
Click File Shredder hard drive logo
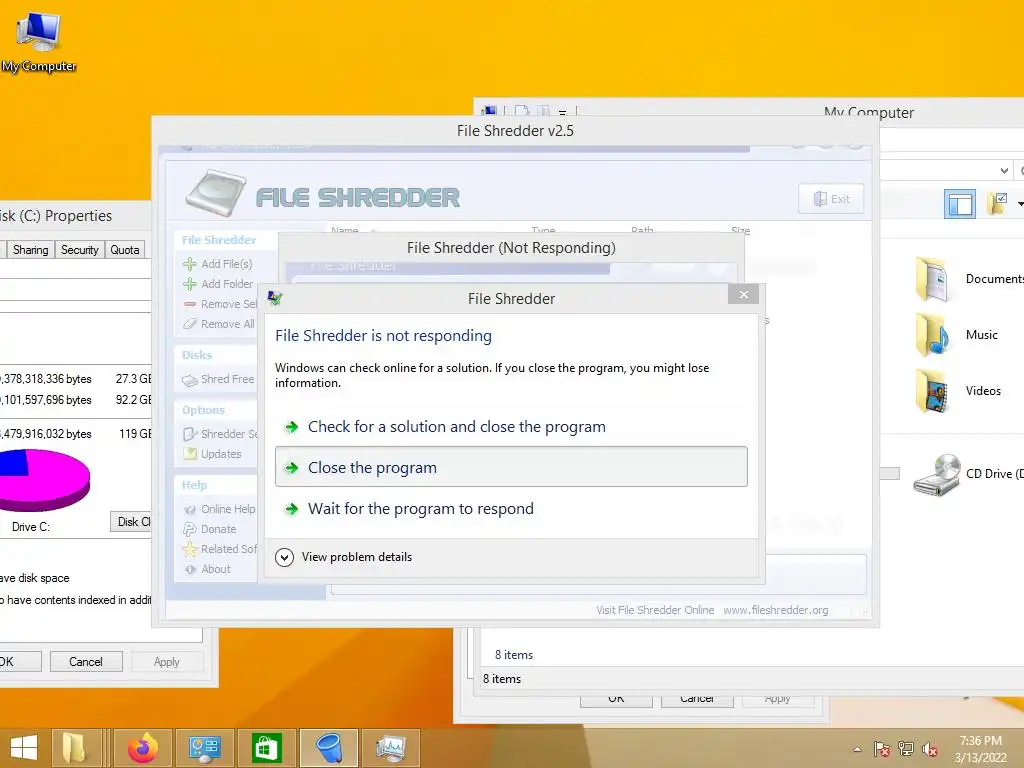pos(216,193)
